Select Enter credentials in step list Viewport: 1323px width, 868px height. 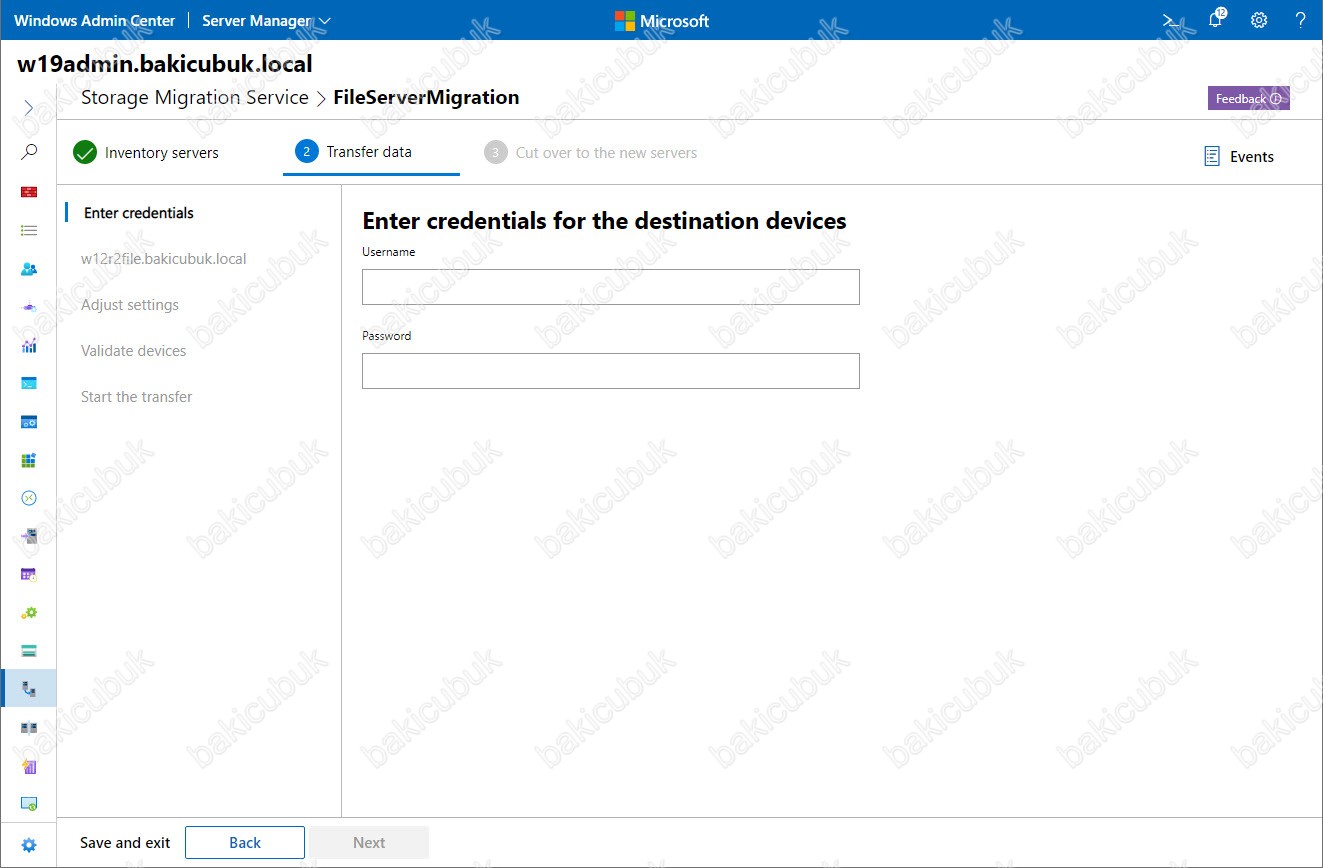139,213
